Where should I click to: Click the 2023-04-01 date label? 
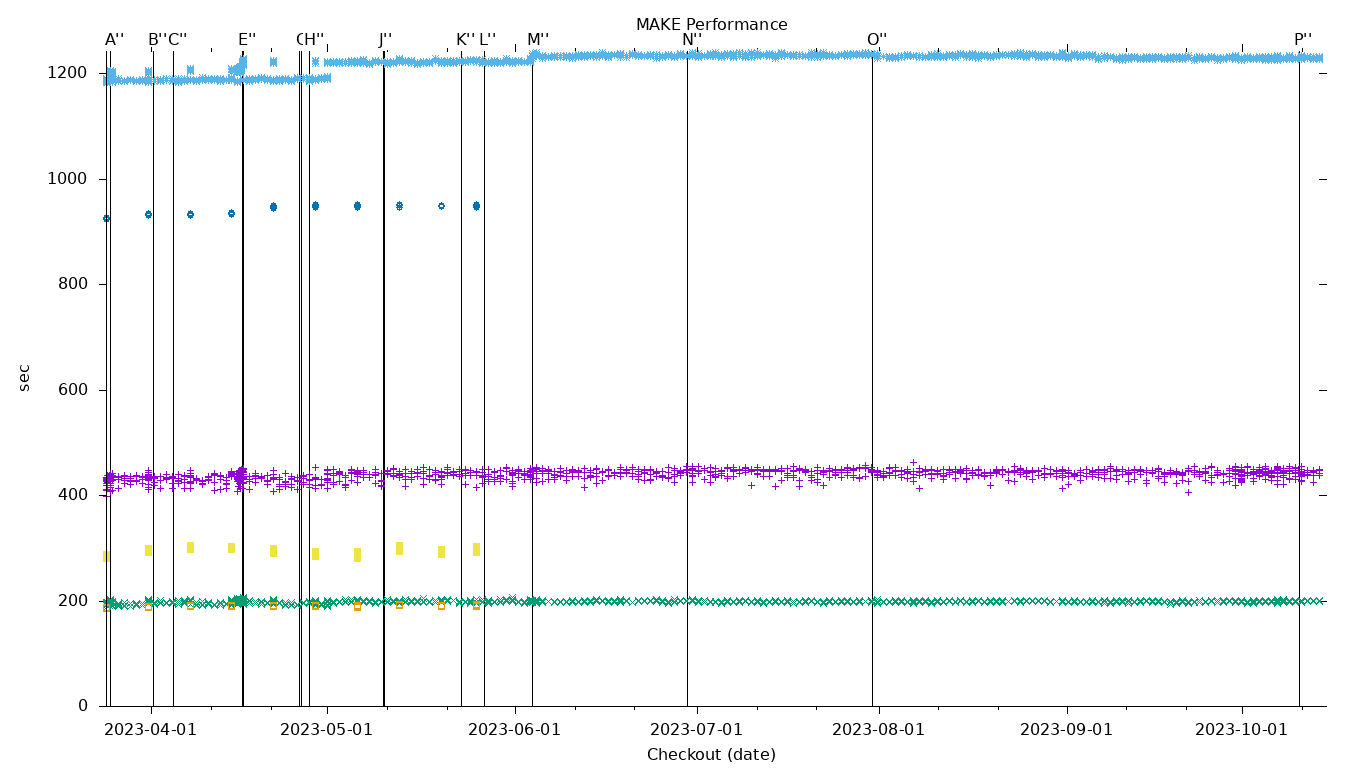151,730
